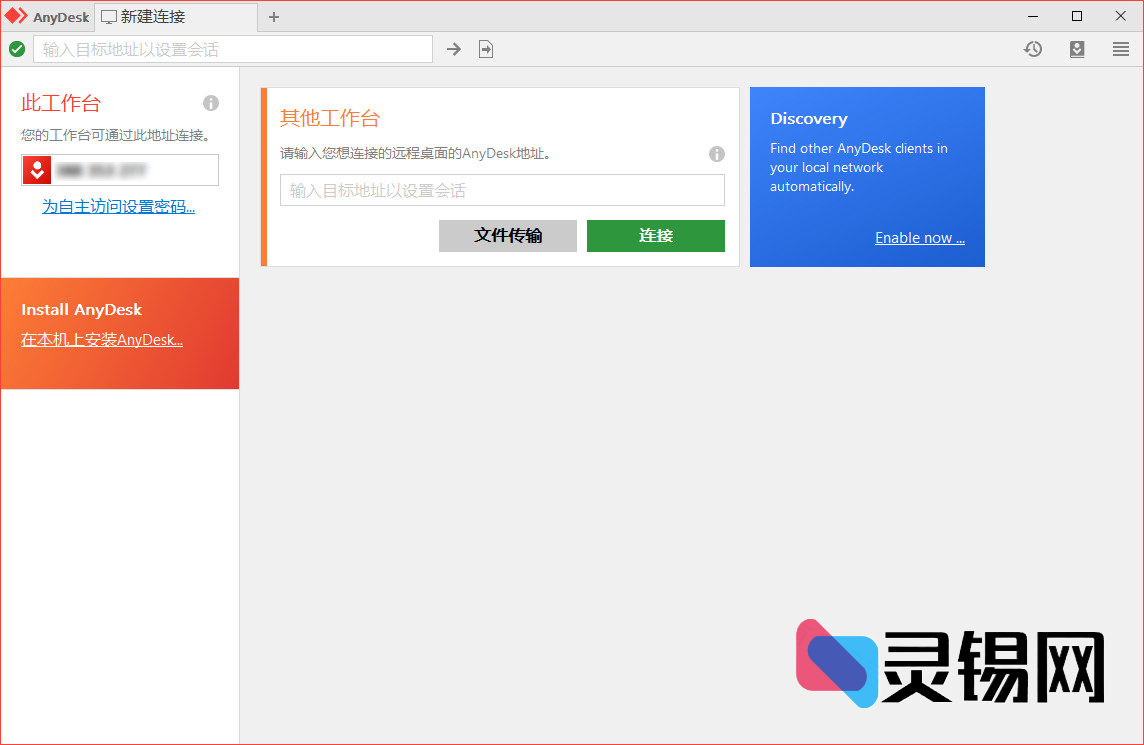The width and height of the screenshot is (1144, 745).
Task: Open the recent sessions history icon
Action: pos(1033,48)
